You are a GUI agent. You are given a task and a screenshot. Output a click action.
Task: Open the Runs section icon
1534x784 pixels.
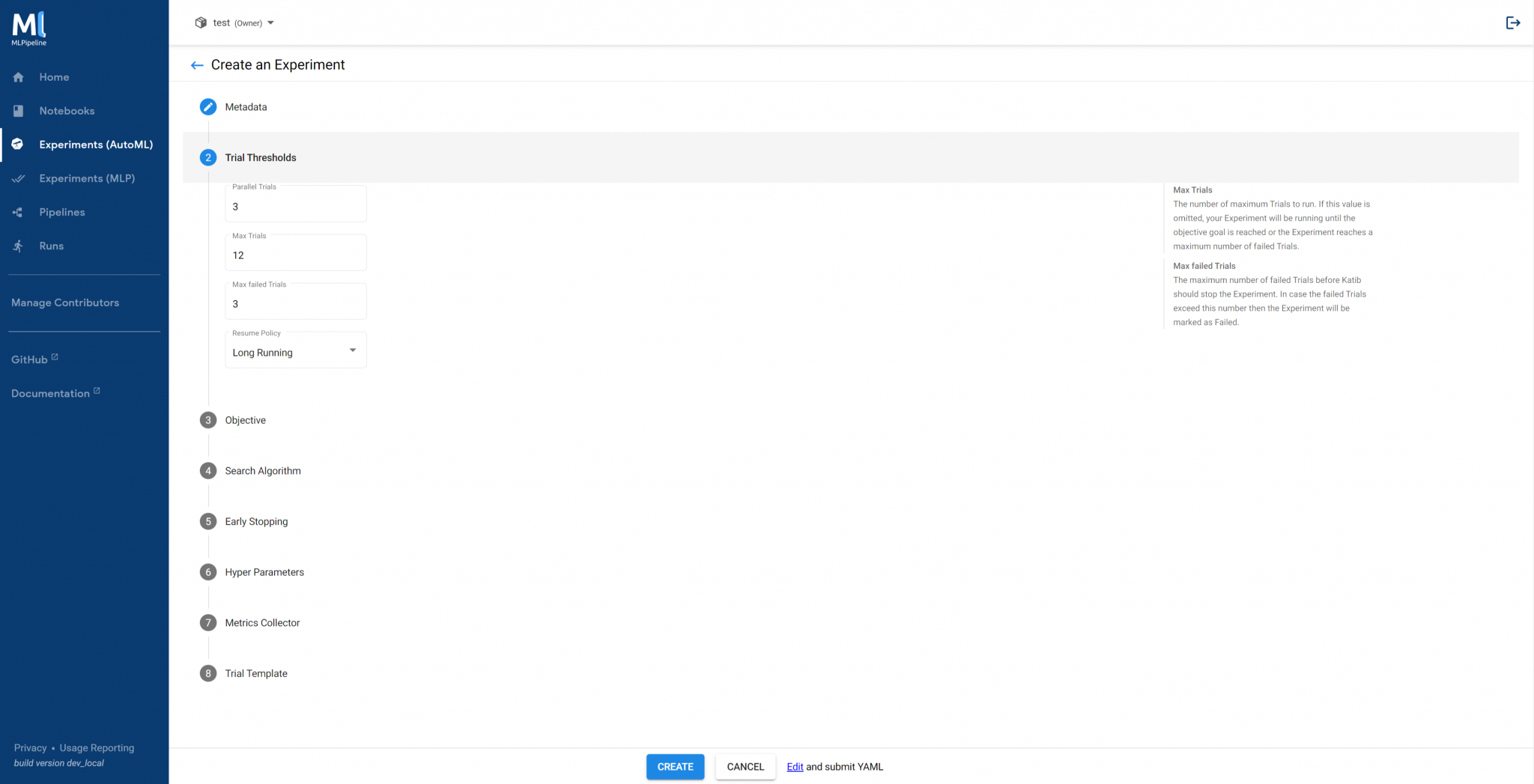pos(18,246)
